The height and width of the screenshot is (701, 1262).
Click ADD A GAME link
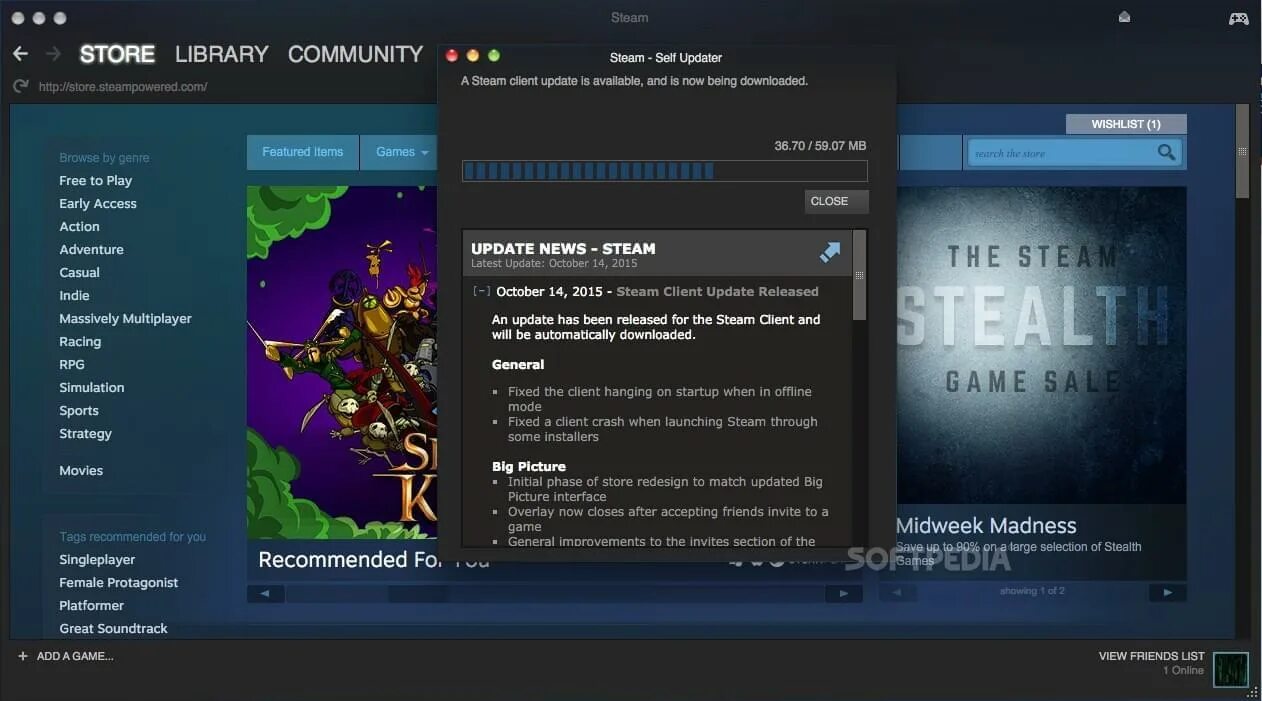pyautogui.click(x=75, y=656)
